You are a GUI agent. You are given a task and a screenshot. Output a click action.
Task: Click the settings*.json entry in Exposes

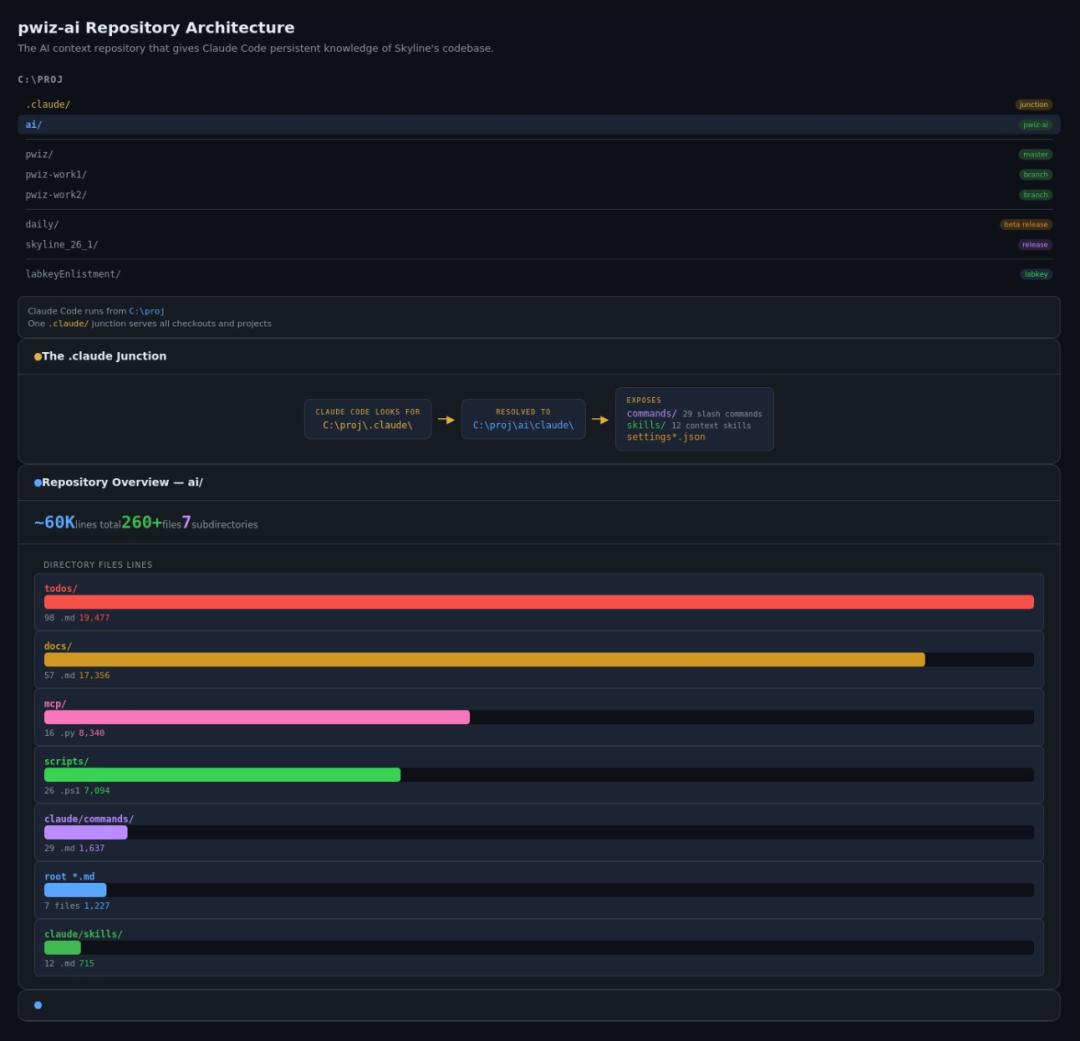pyautogui.click(x=665, y=437)
